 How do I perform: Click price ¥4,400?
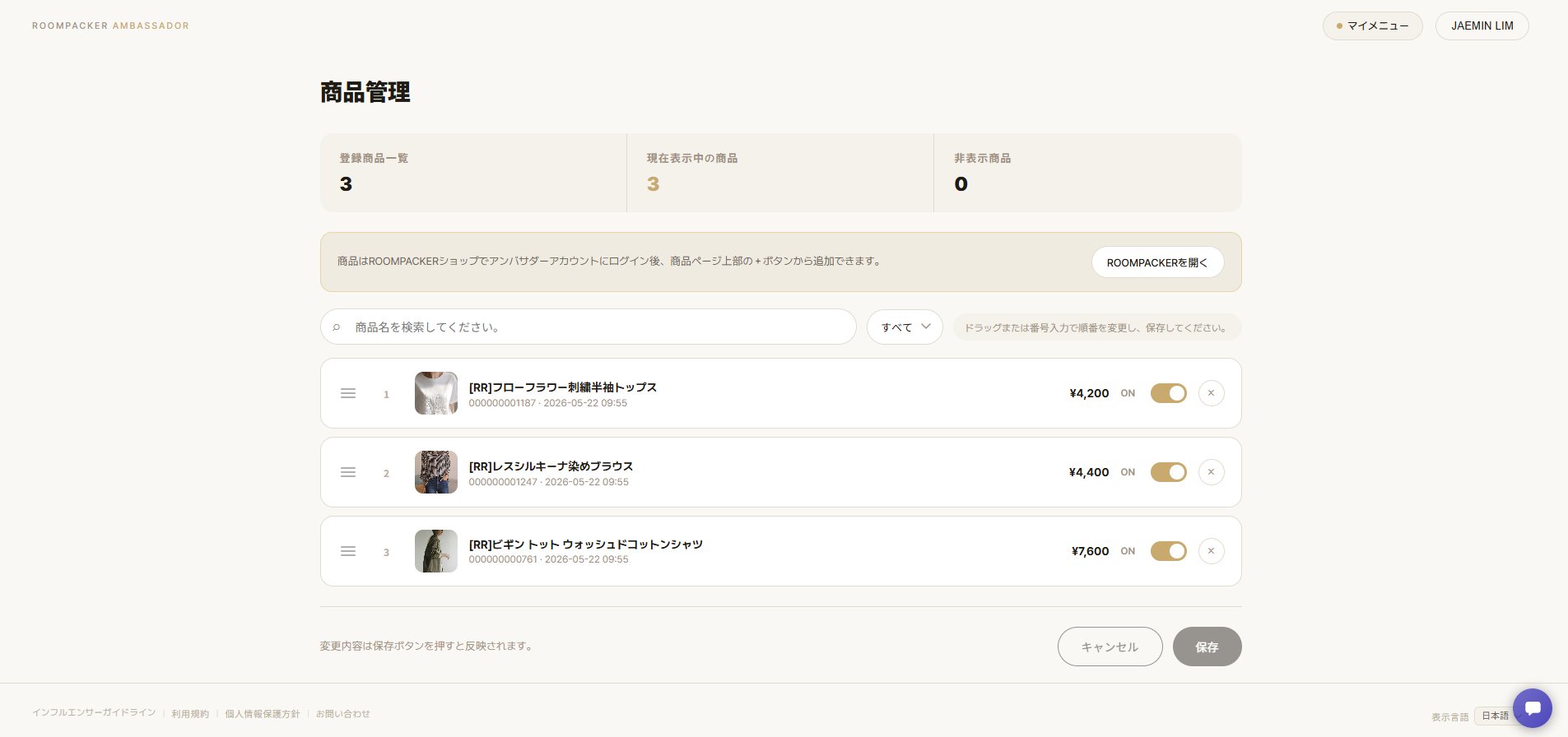point(1089,472)
